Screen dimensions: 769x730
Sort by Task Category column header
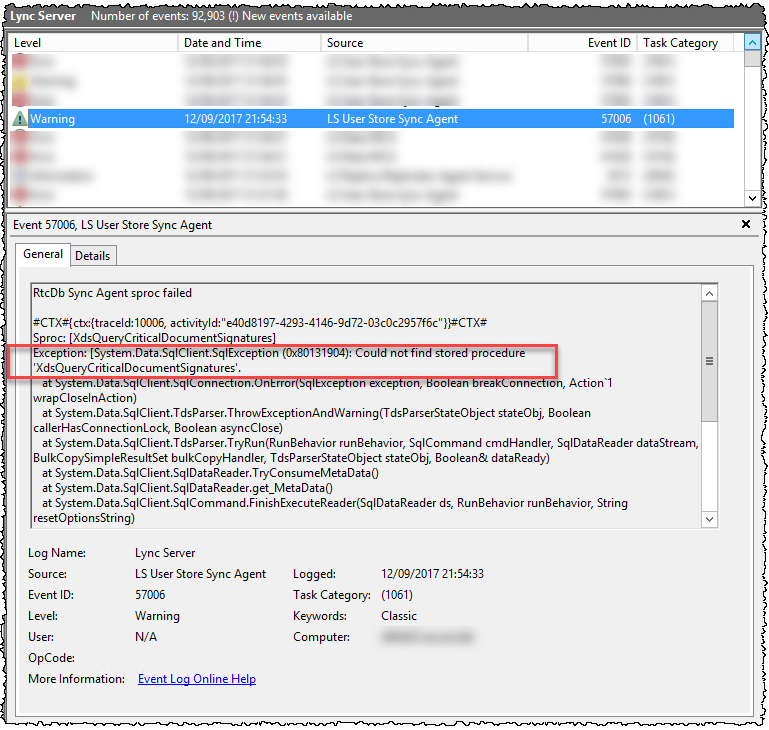click(x=686, y=43)
